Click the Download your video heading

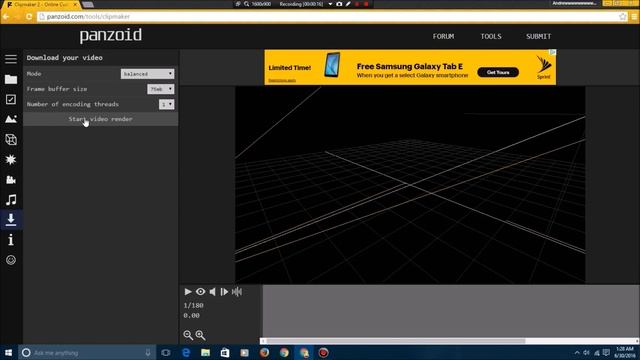(x=64, y=58)
